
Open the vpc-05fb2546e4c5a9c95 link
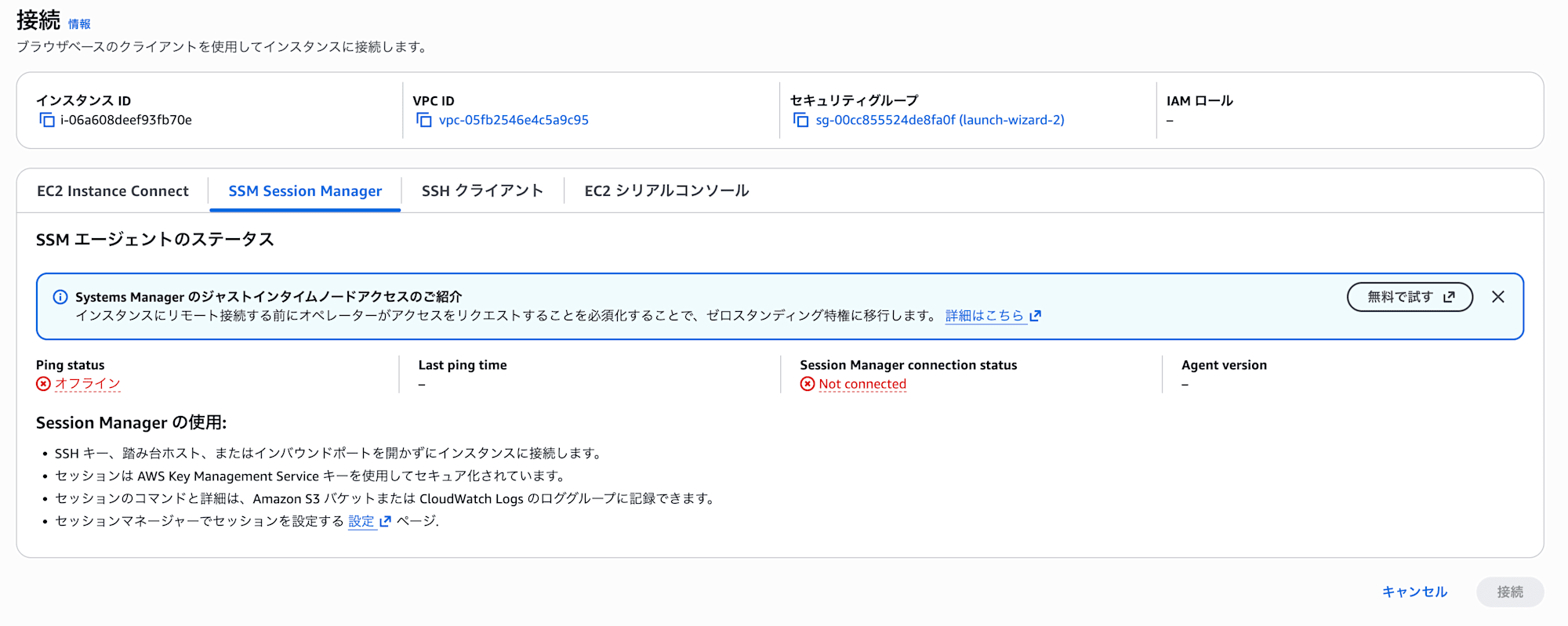514,120
